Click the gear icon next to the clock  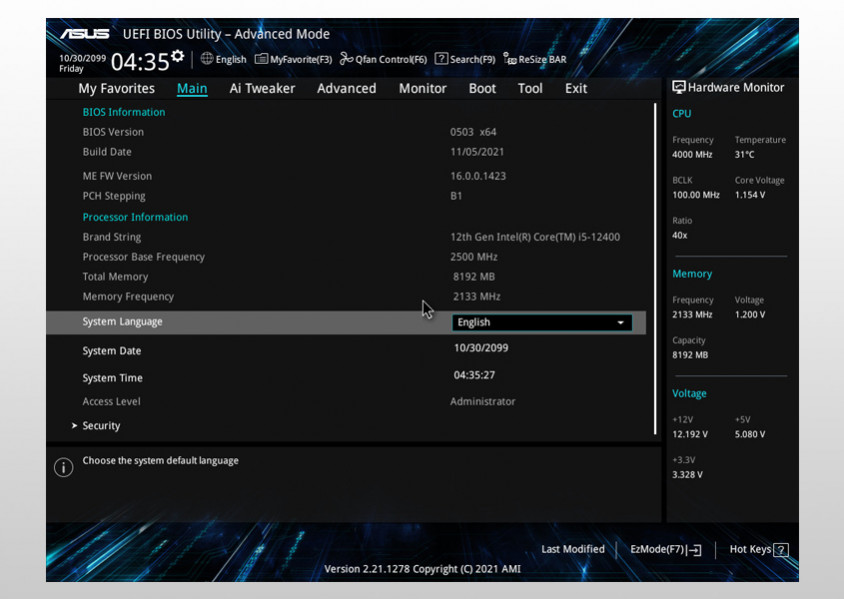[x=177, y=56]
